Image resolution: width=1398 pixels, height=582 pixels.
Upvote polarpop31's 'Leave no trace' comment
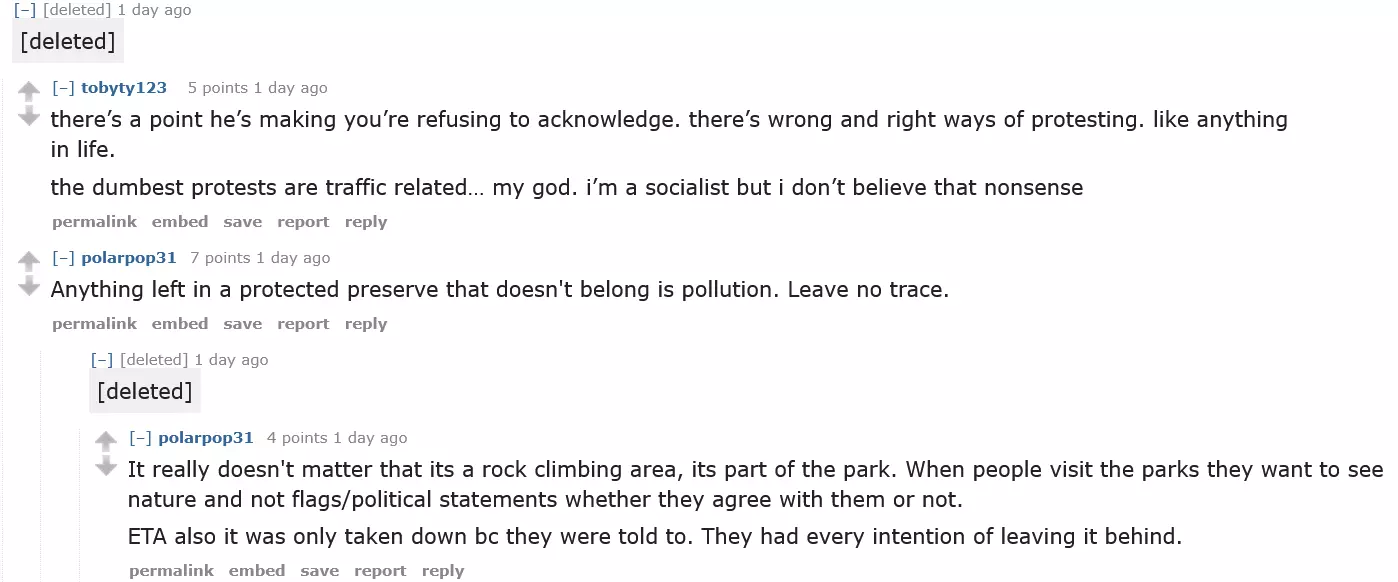[29, 261]
